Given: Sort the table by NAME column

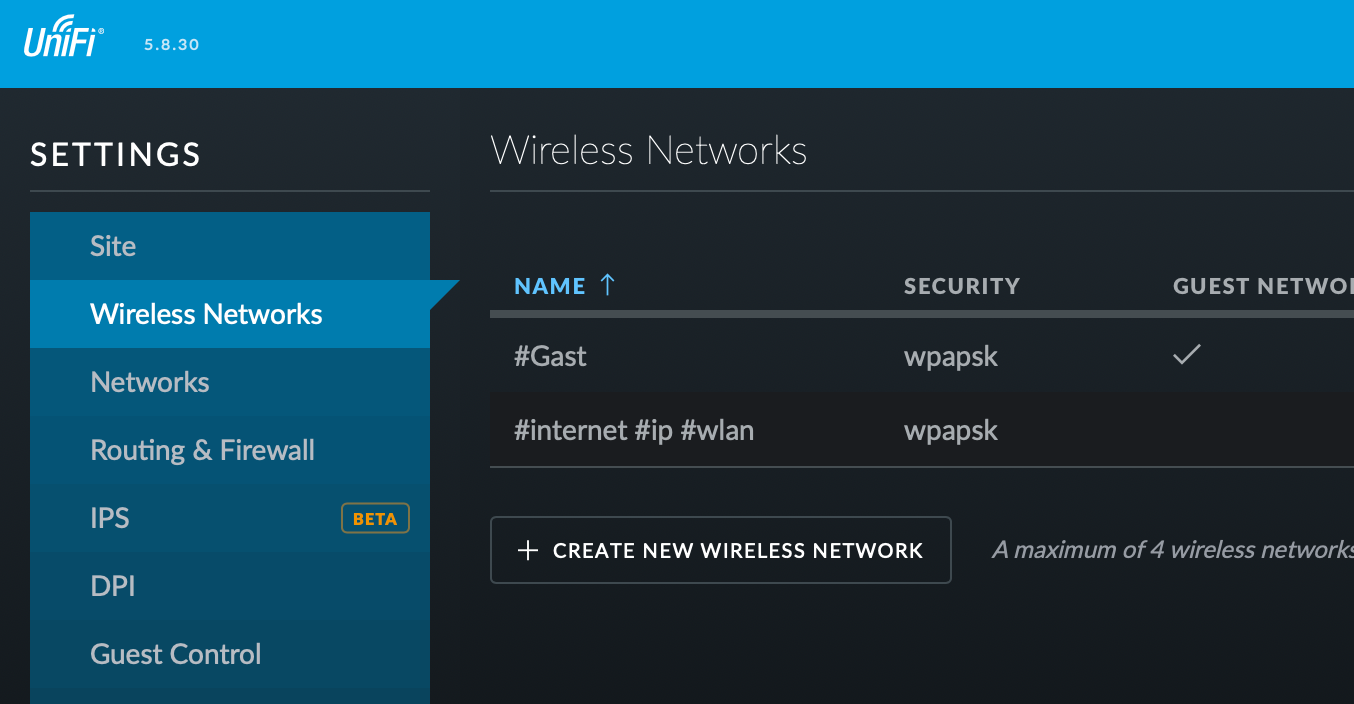Looking at the screenshot, I should click(549, 286).
